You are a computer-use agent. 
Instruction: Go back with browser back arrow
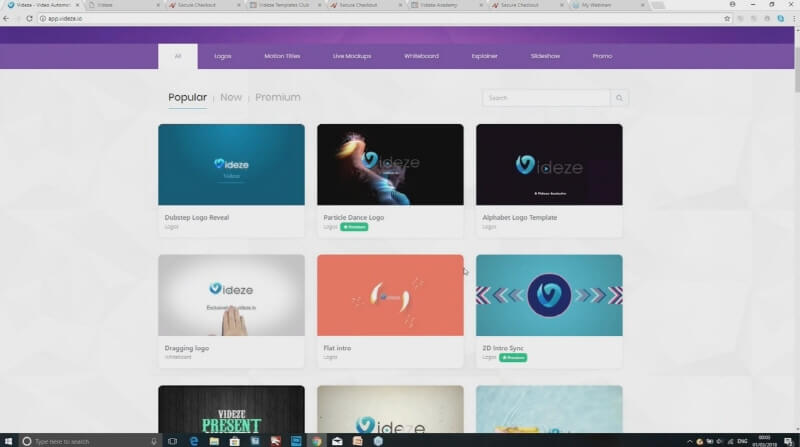[x=6, y=18]
